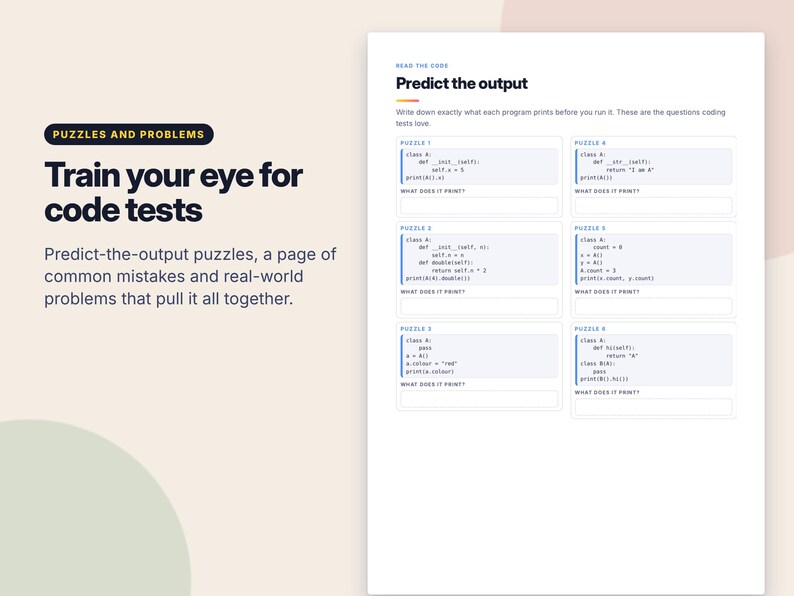Image resolution: width=794 pixels, height=596 pixels.
Task: Click 'A.count = 3' line in Puzzle 5
Action: click(x=598, y=271)
